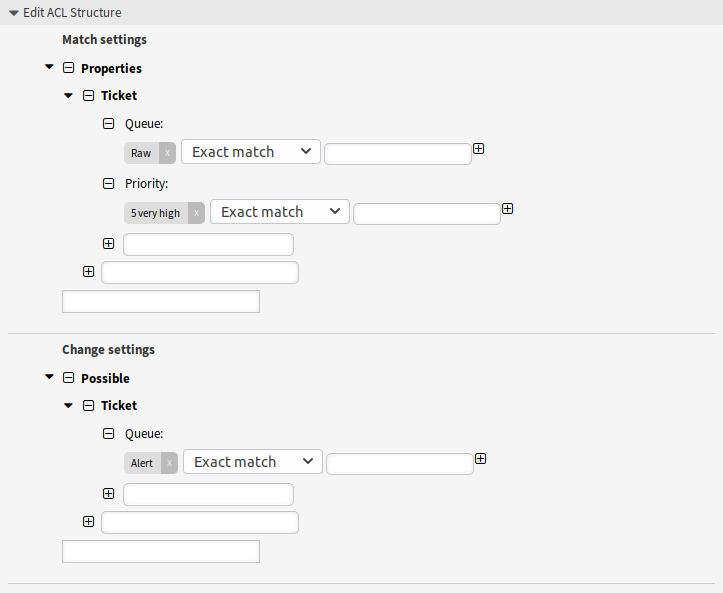Select the Raw queue tag label
Screen dimensions: 723x593
pyautogui.click(x=141, y=153)
